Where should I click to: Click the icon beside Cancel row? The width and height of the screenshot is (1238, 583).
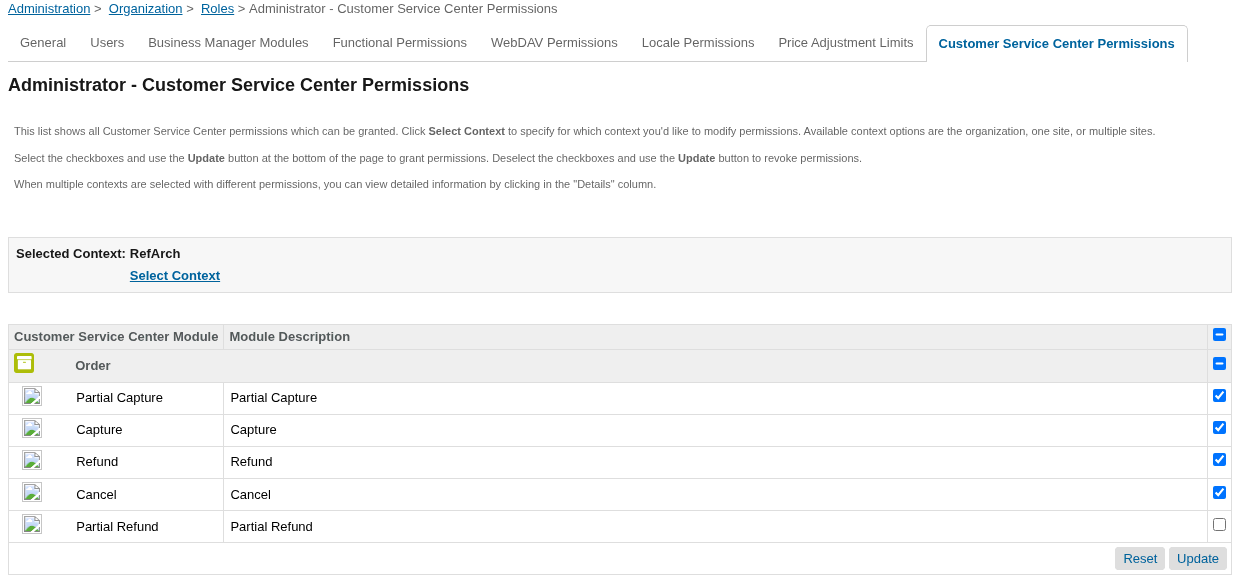coord(32,493)
